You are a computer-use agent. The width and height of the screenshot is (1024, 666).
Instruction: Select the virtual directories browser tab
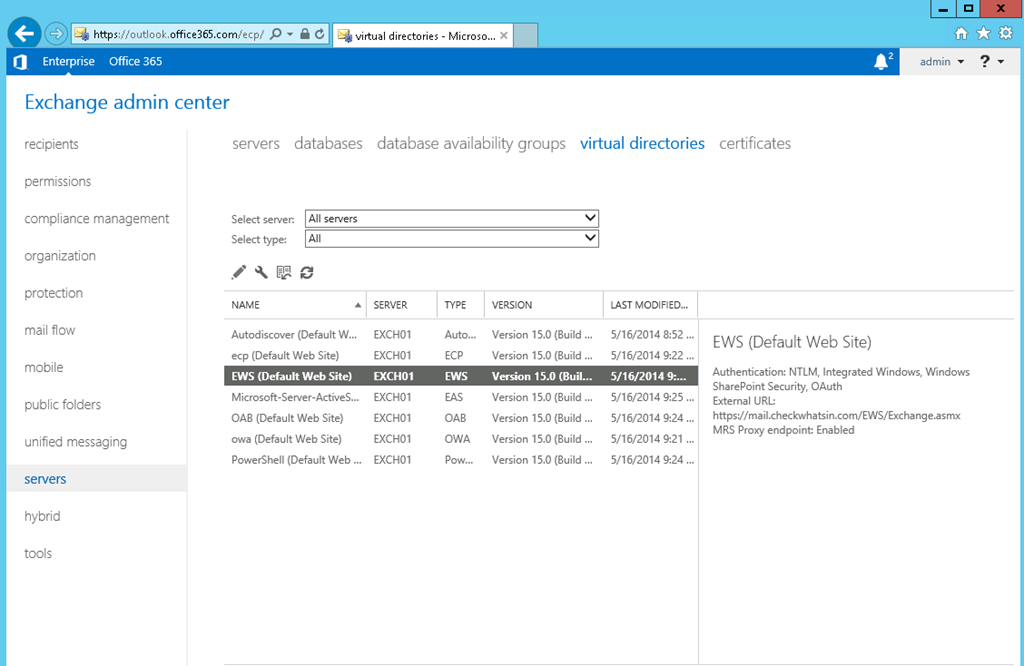point(424,36)
